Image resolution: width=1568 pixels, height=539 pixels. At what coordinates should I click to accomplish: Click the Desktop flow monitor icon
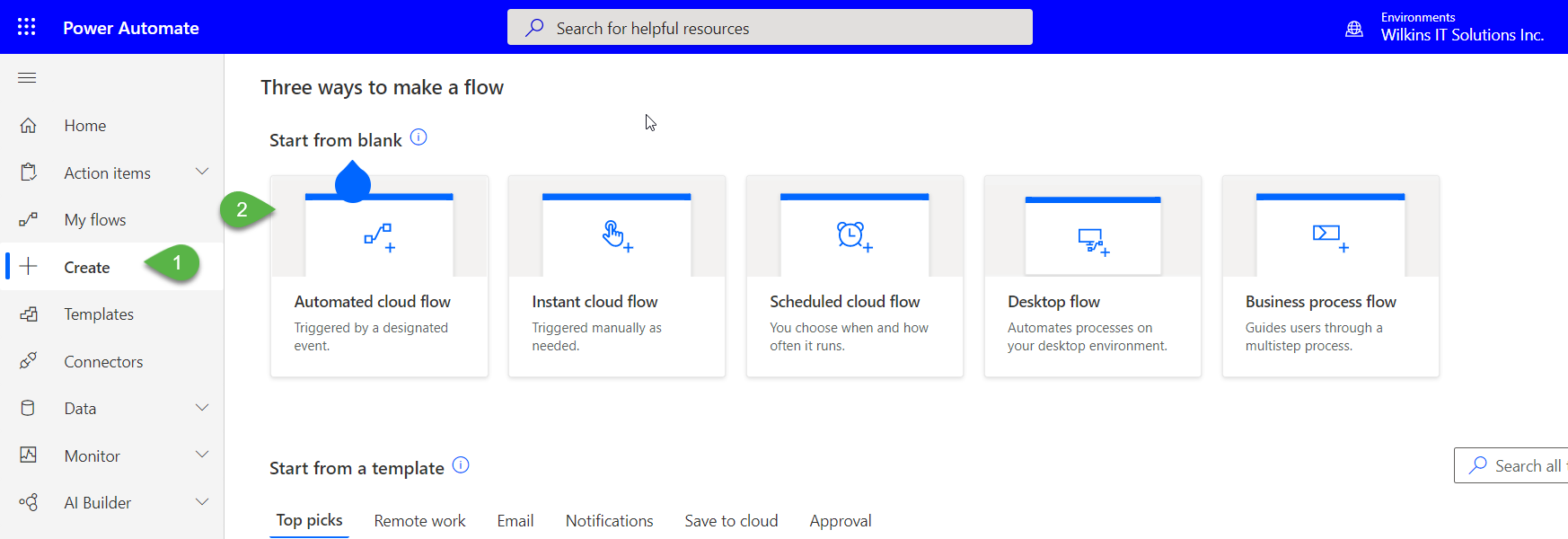click(1093, 241)
